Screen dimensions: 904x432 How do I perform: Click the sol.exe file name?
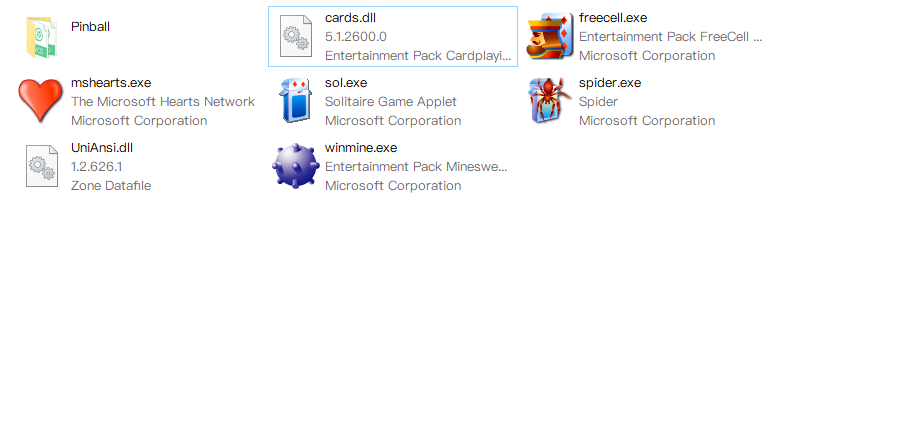[346, 82]
